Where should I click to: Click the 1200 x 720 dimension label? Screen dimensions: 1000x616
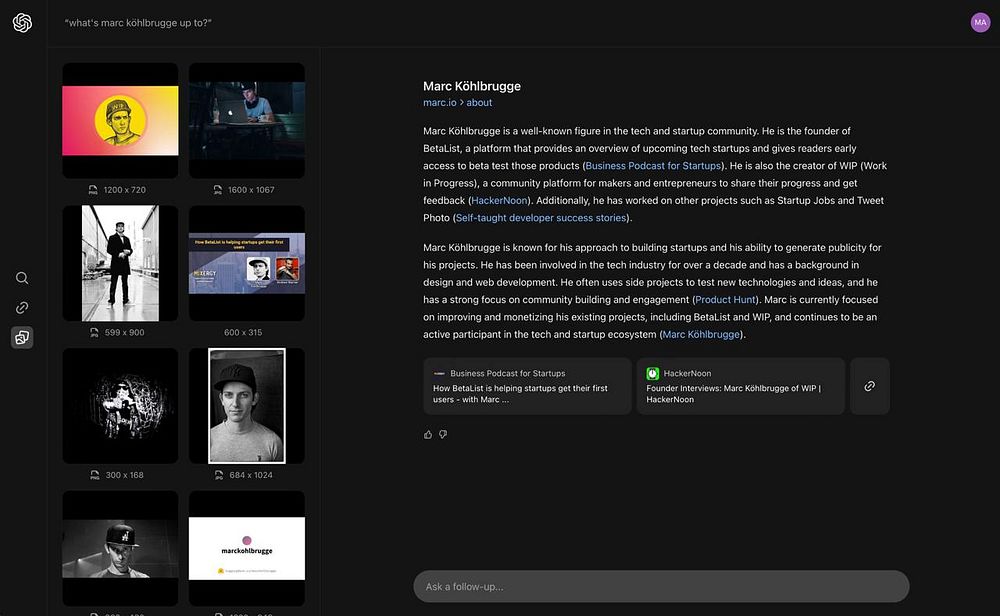[124, 190]
